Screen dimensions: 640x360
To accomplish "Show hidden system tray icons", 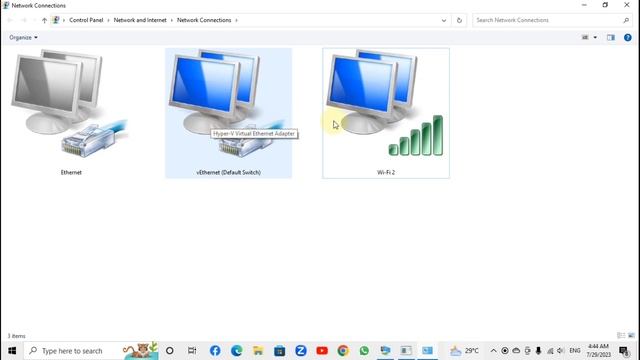I will 493,351.
